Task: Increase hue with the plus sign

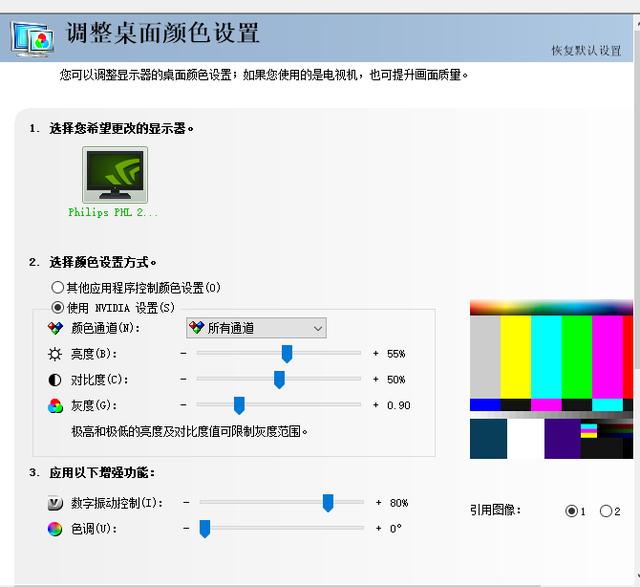Action: click(x=378, y=528)
